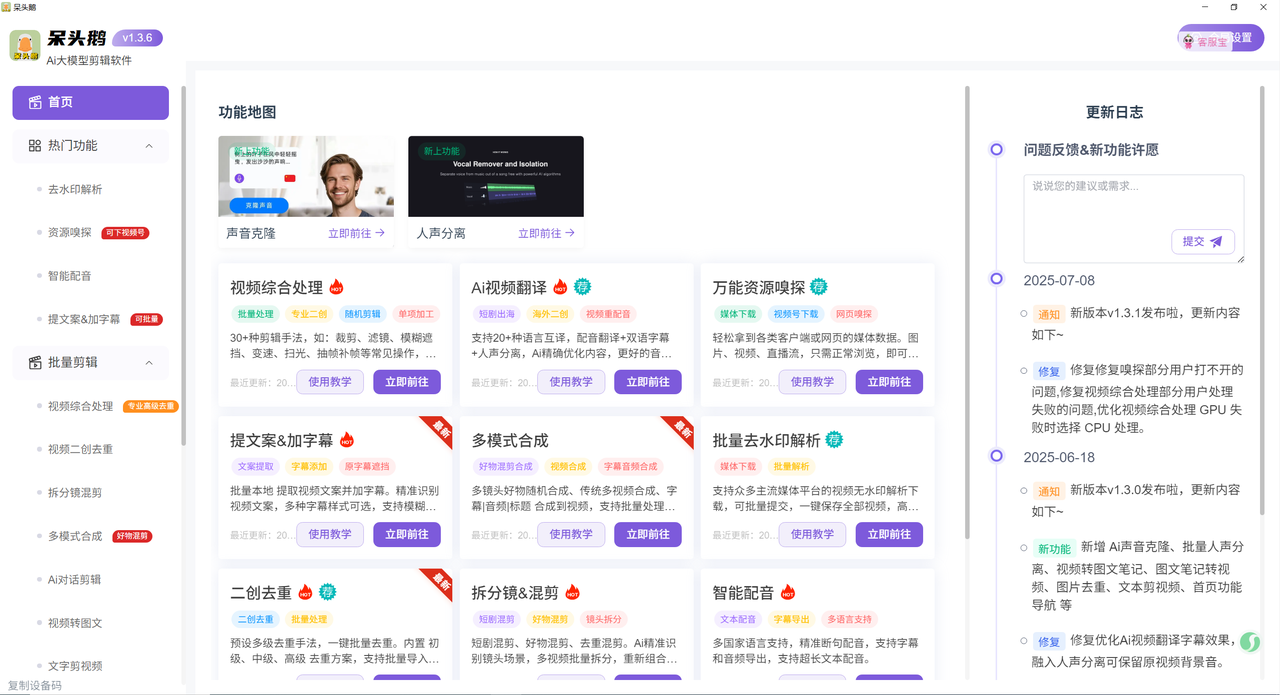This screenshot has width=1280, height=695.
Task: Click the green floating icon at bottom right
Action: click(x=1250, y=642)
